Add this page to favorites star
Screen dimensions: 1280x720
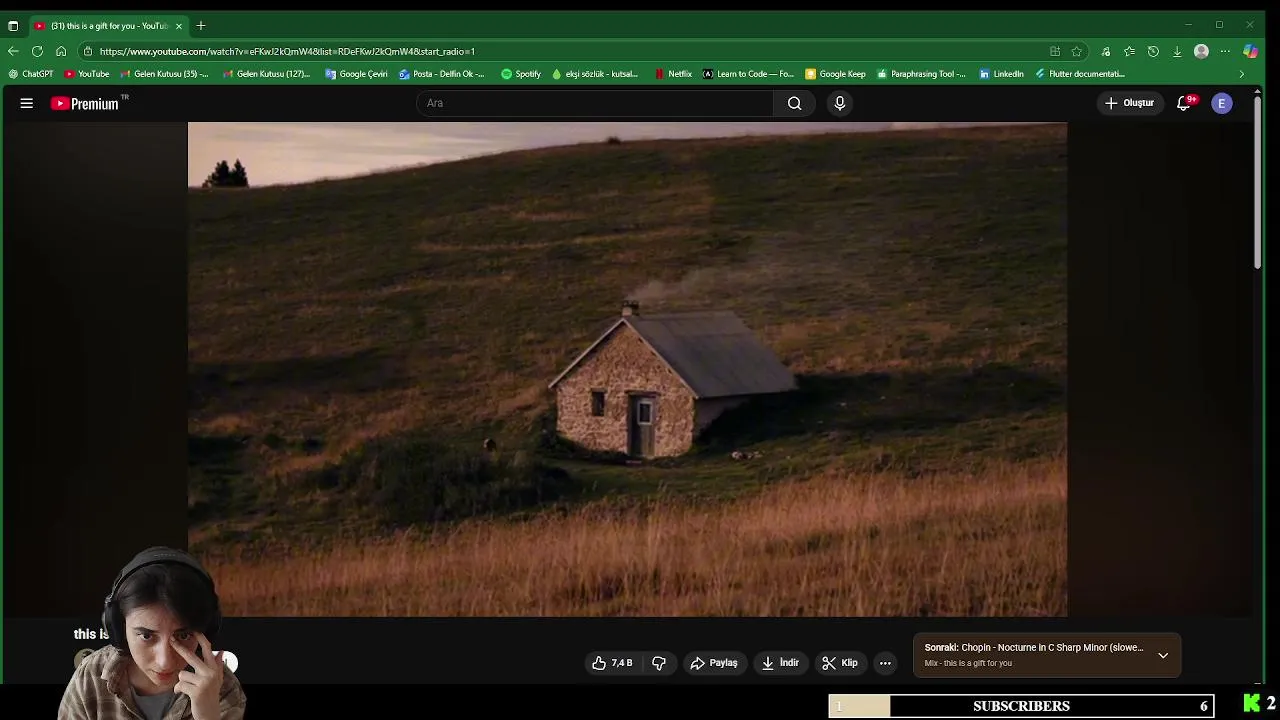coord(1077,51)
